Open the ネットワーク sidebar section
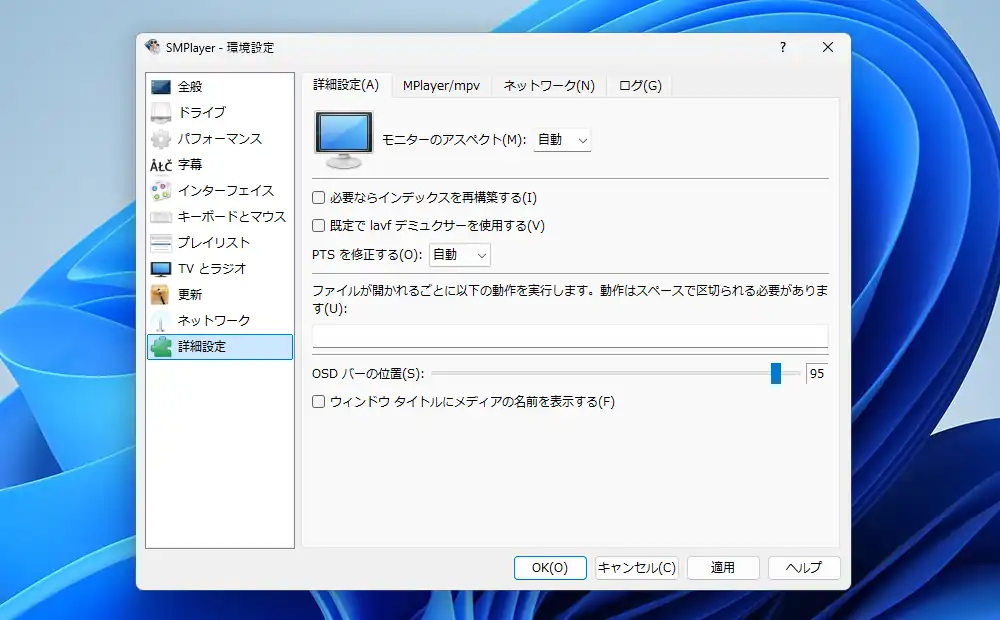The image size is (1000, 620). [x=200, y=320]
